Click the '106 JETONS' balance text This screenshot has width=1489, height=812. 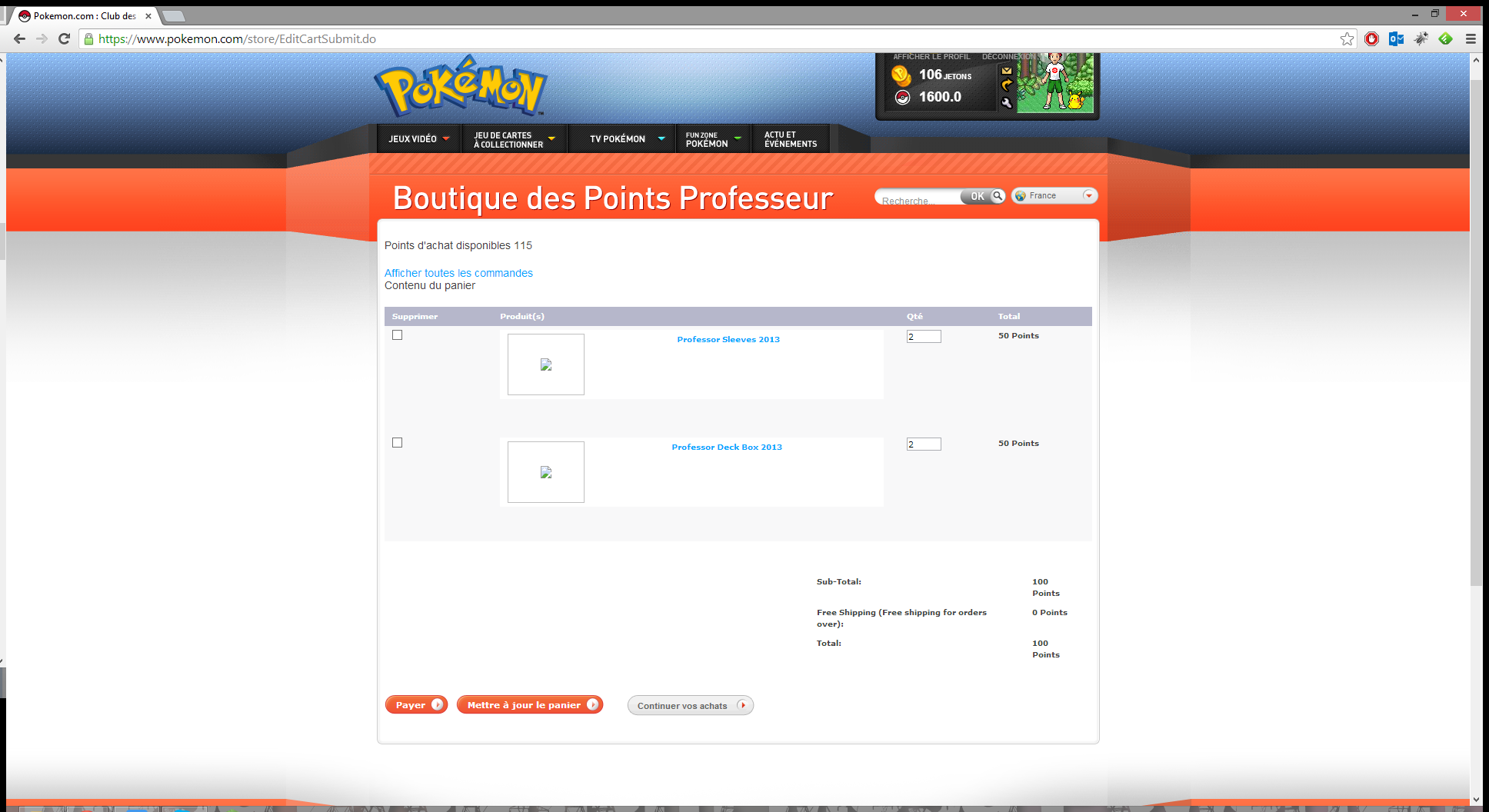(x=945, y=75)
